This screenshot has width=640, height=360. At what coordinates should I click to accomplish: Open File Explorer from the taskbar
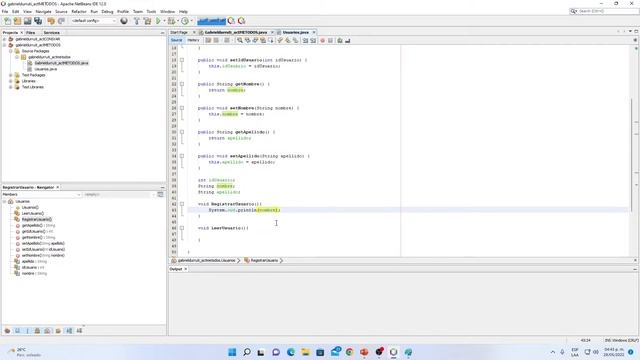click(305, 352)
